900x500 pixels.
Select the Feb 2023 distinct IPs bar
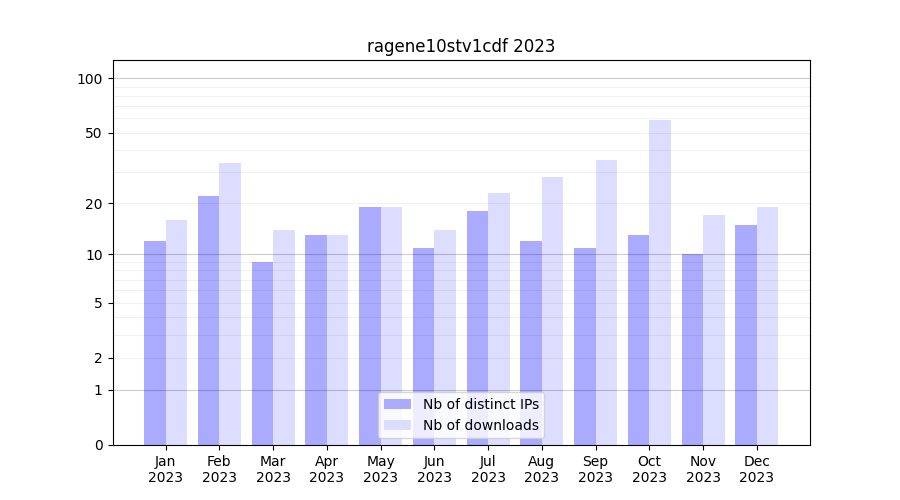click(208, 320)
